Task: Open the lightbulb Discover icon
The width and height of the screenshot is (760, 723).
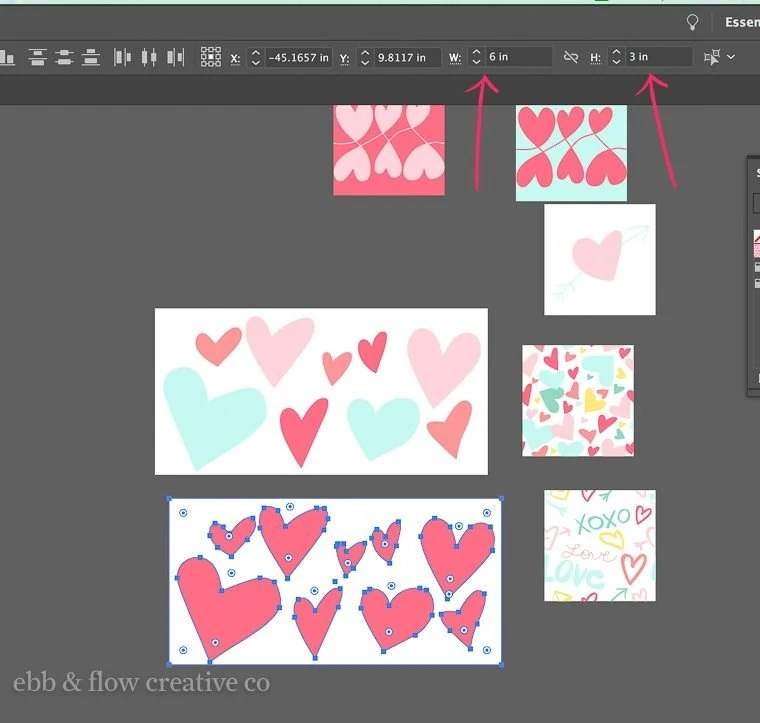Action: tap(693, 22)
